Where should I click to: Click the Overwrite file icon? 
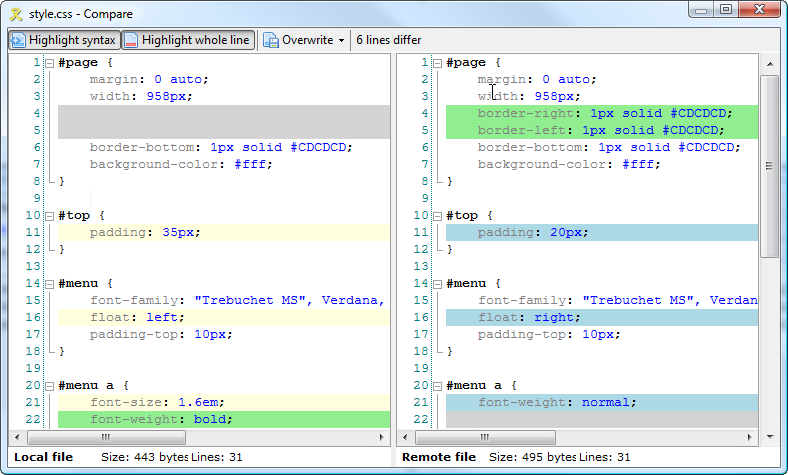coord(270,40)
